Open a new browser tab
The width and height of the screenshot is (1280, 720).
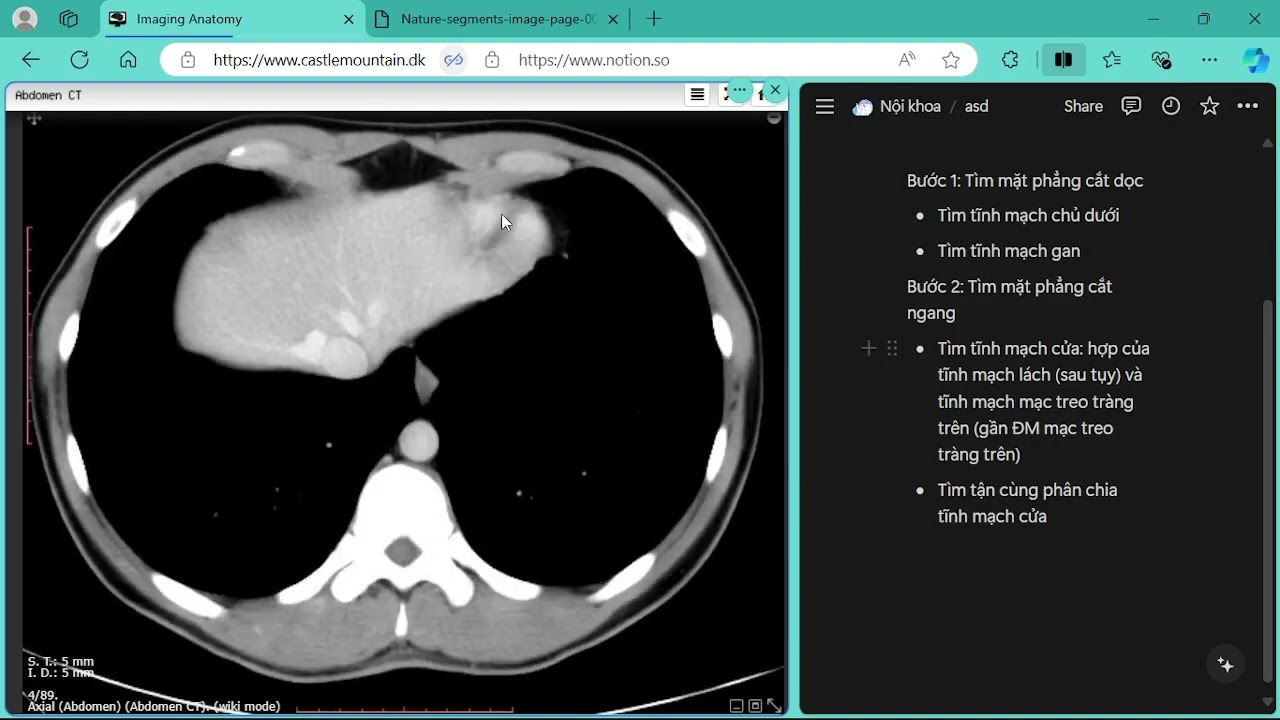pyautogui.click(x=654, y=19)
